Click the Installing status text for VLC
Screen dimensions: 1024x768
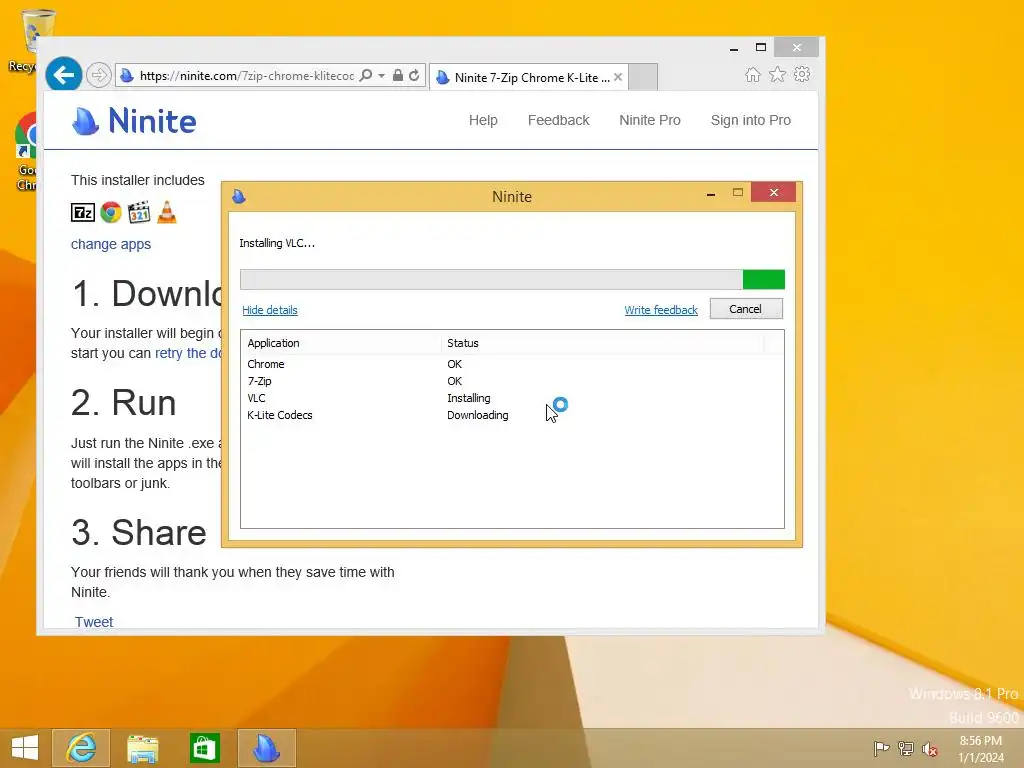click(469, 398)
